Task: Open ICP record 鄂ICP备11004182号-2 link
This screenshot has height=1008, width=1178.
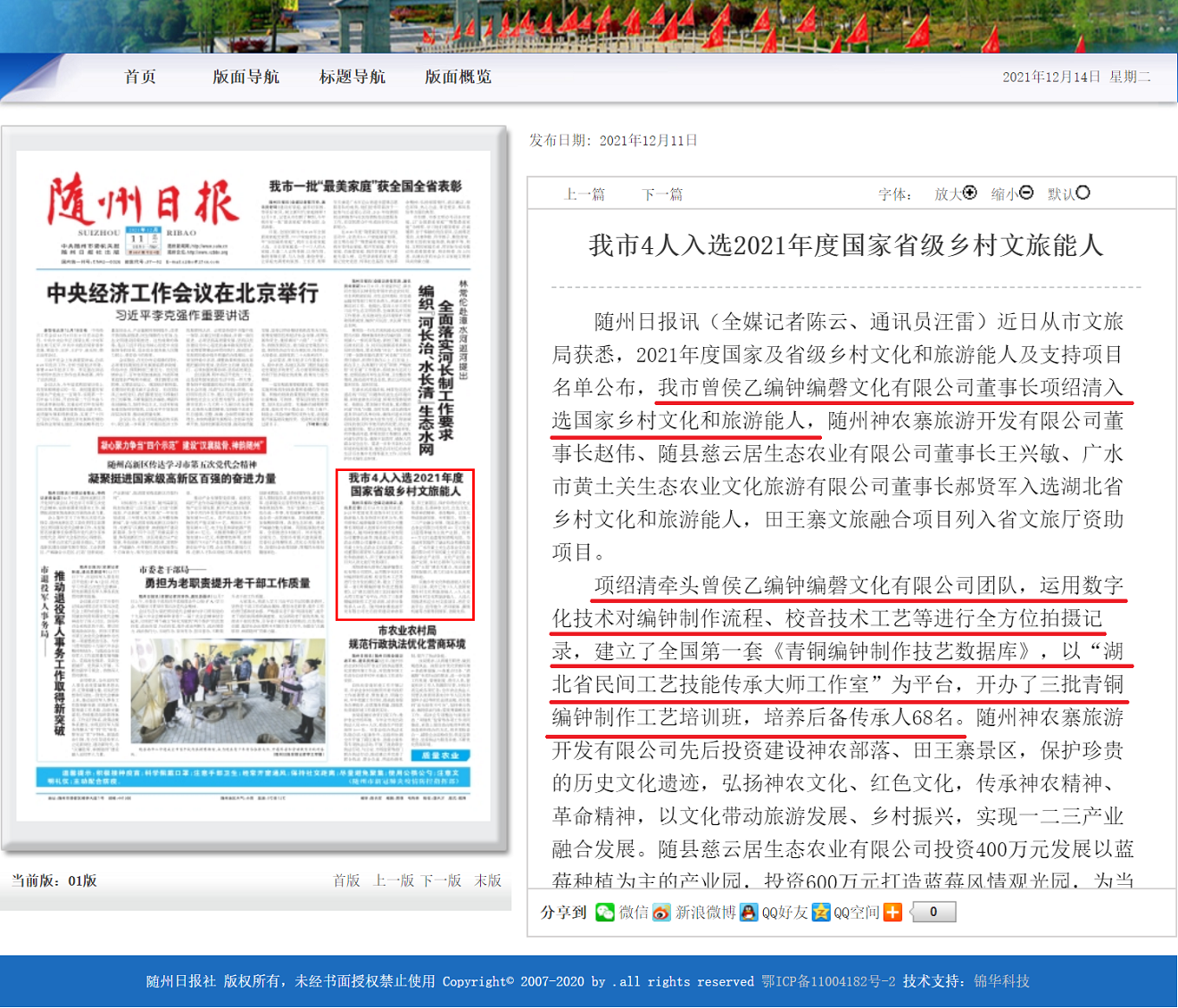Action: pos(828,981)
